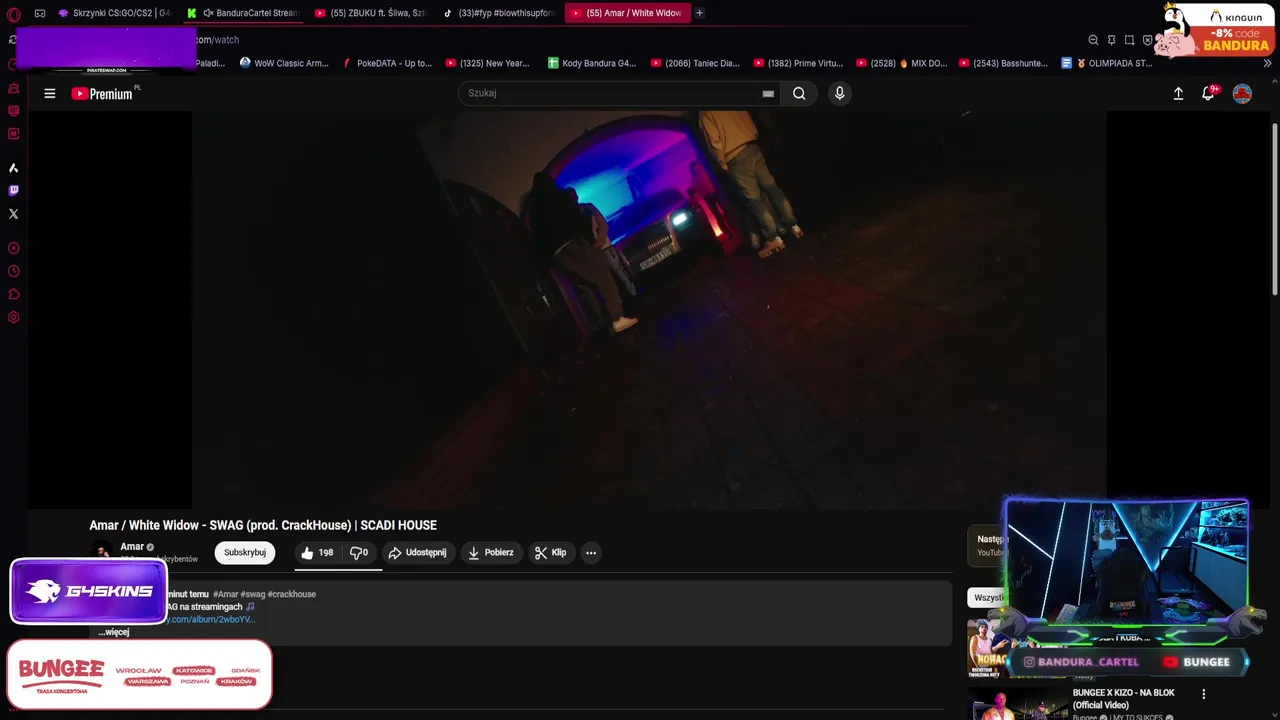Click the on-screen keyboard icon in search
Screen dimensions: 1280x720
point(768,93)
